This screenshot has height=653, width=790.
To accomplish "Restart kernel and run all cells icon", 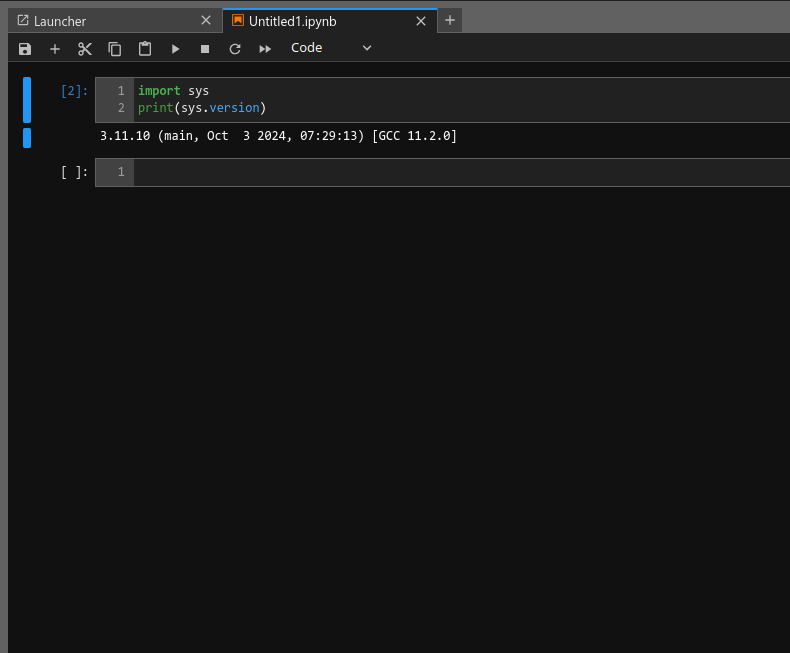I will click(x=265, y=48).
